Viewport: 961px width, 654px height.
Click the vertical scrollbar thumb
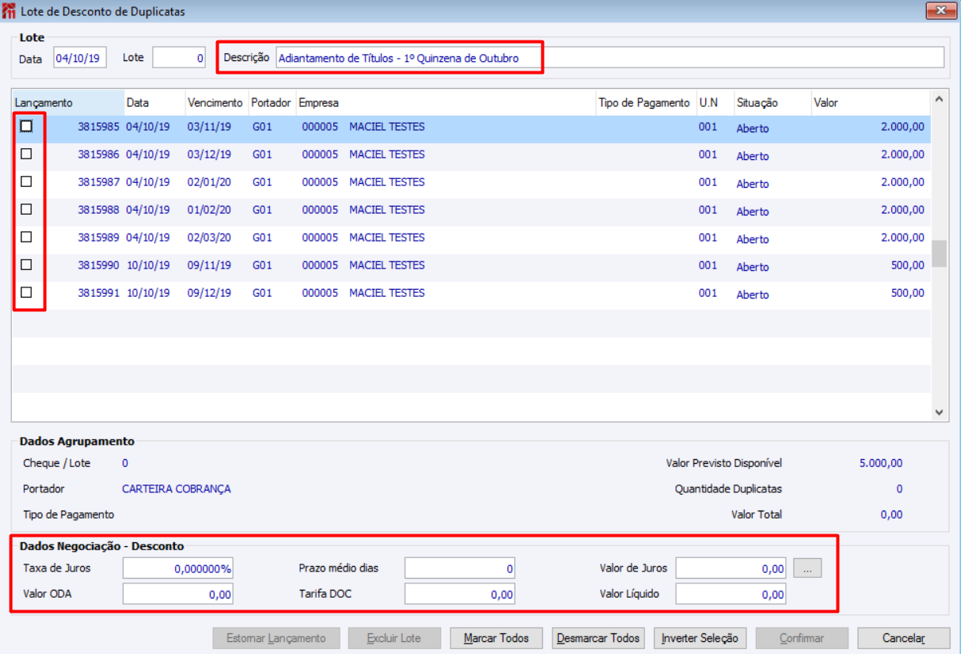click(x=939, y=254)
